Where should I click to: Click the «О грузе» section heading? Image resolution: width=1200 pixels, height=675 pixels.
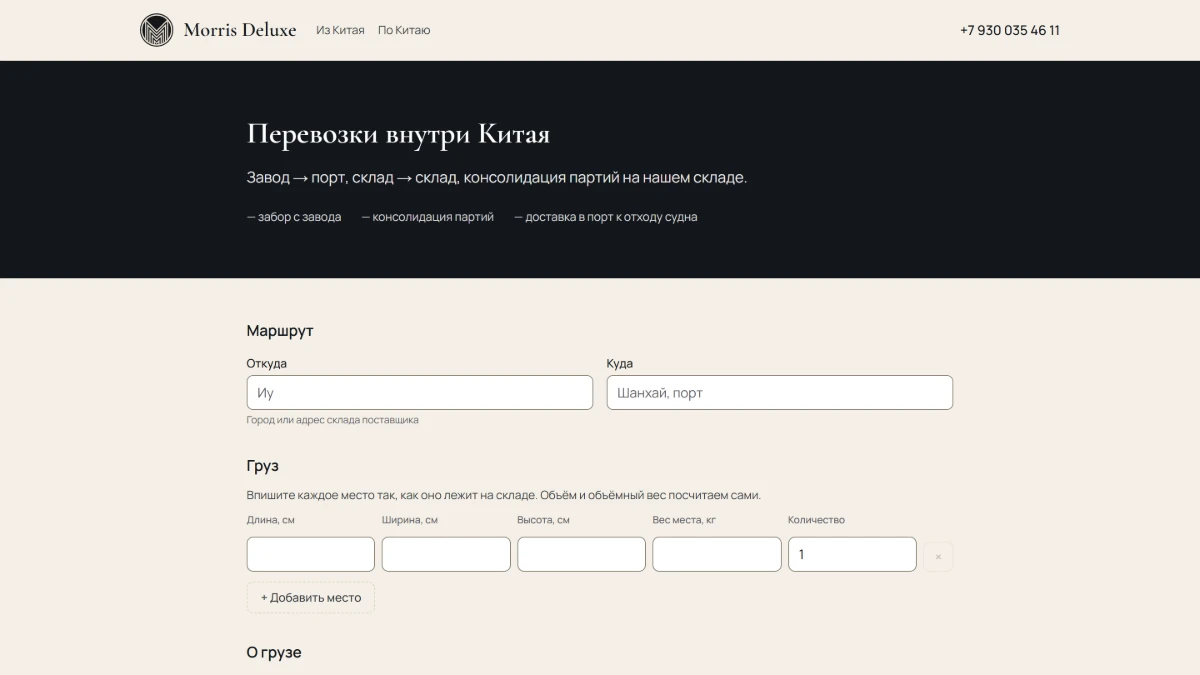tap(274, 652)
